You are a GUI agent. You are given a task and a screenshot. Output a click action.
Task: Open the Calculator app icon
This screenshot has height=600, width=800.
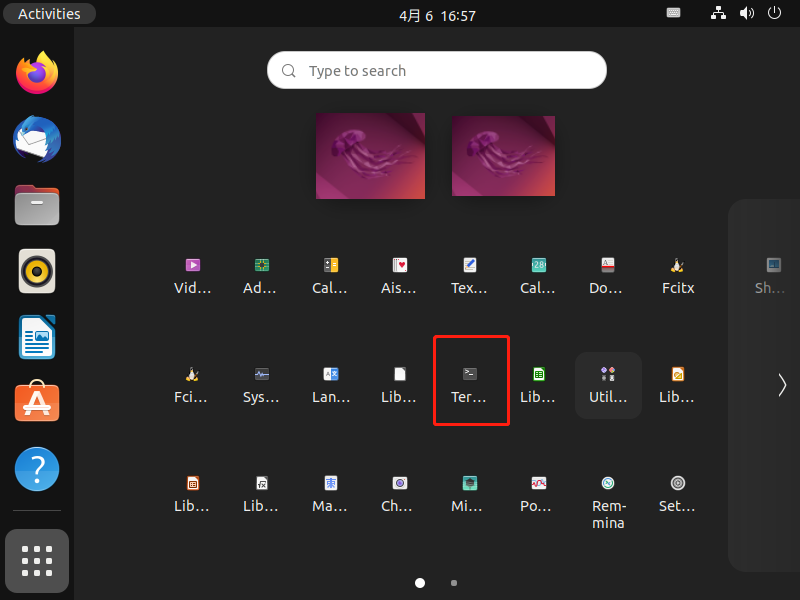[x=331, y=265]
